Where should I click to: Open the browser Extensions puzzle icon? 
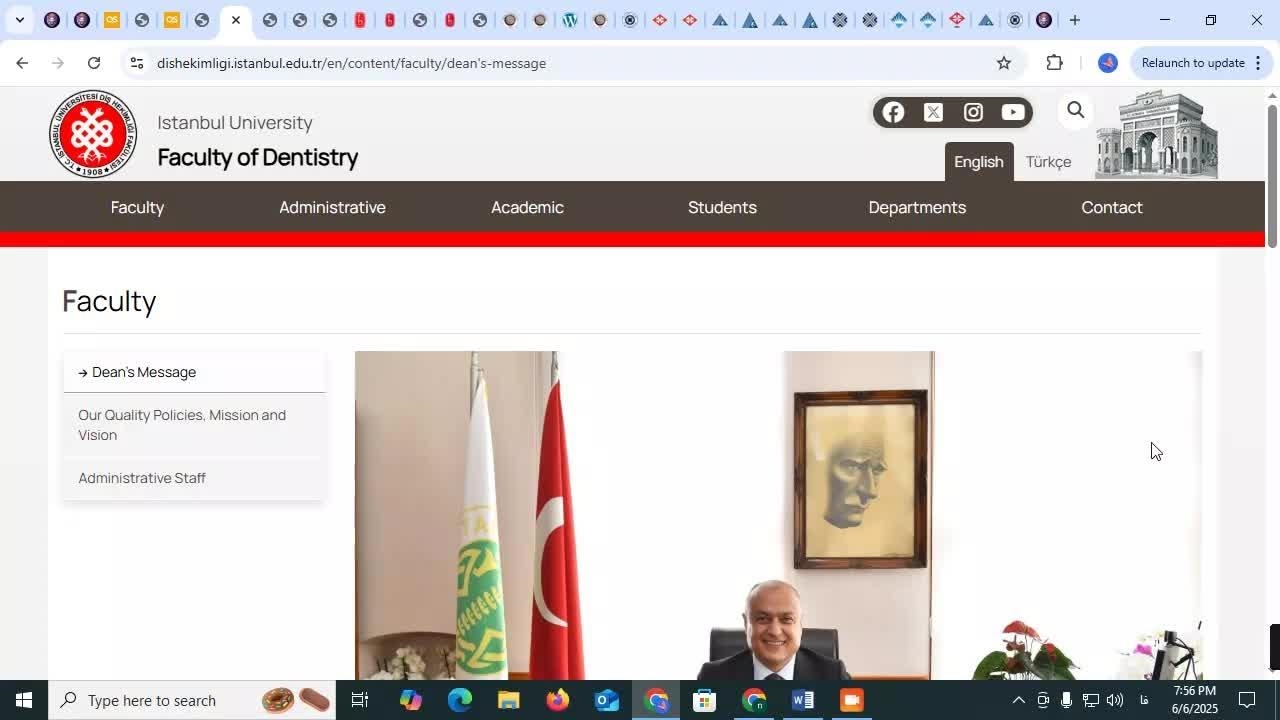tap(1054, 63)
